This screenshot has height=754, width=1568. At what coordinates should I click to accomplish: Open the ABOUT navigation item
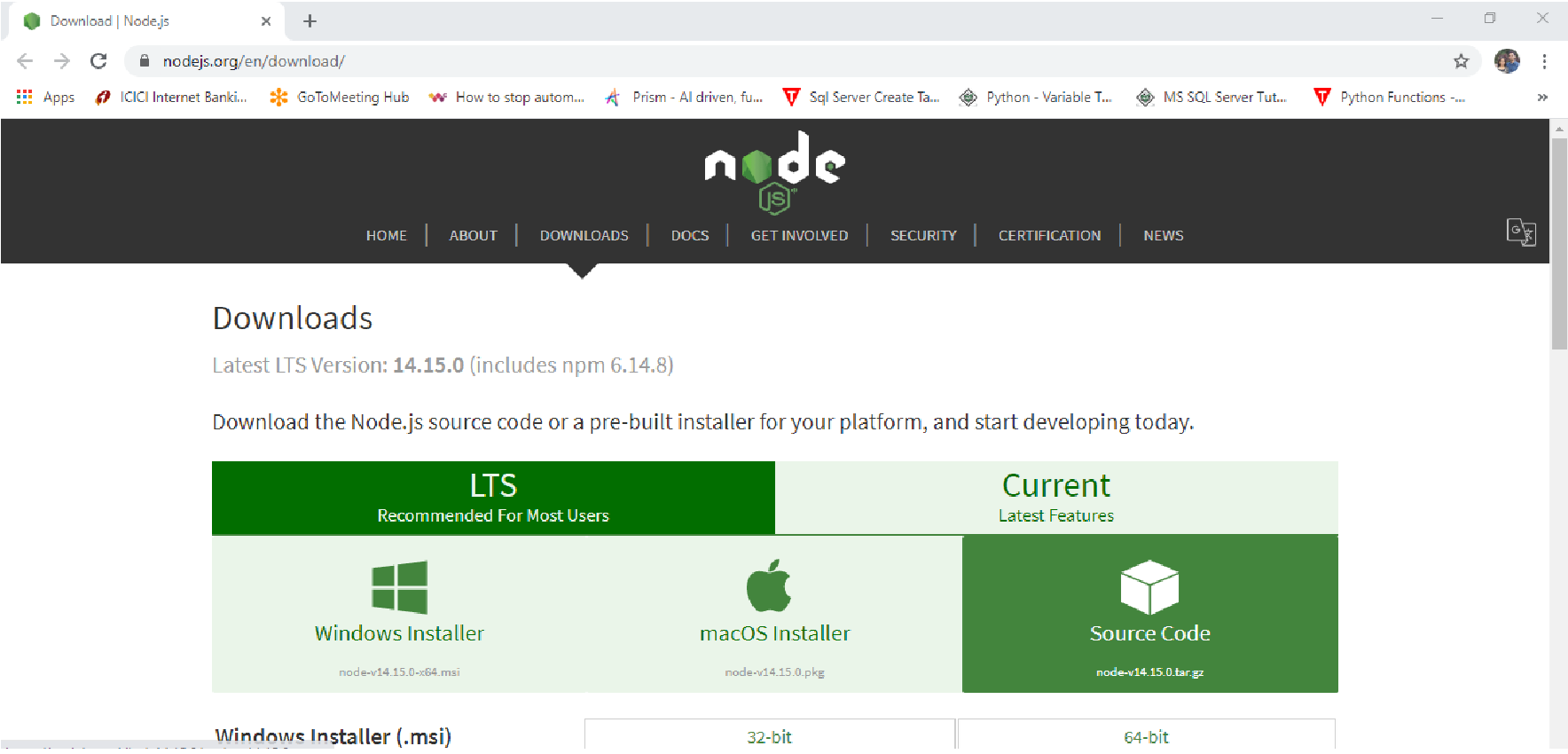point(473,236)
